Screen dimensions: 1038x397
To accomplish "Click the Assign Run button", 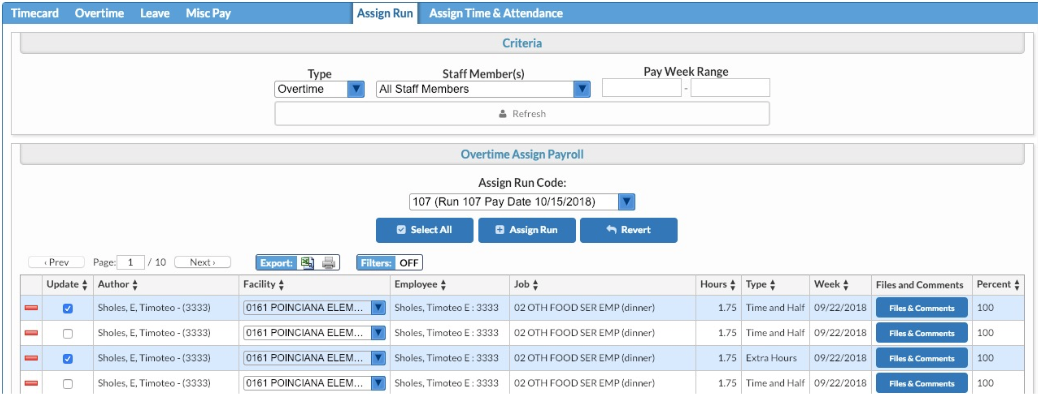I will click(526, 230).
